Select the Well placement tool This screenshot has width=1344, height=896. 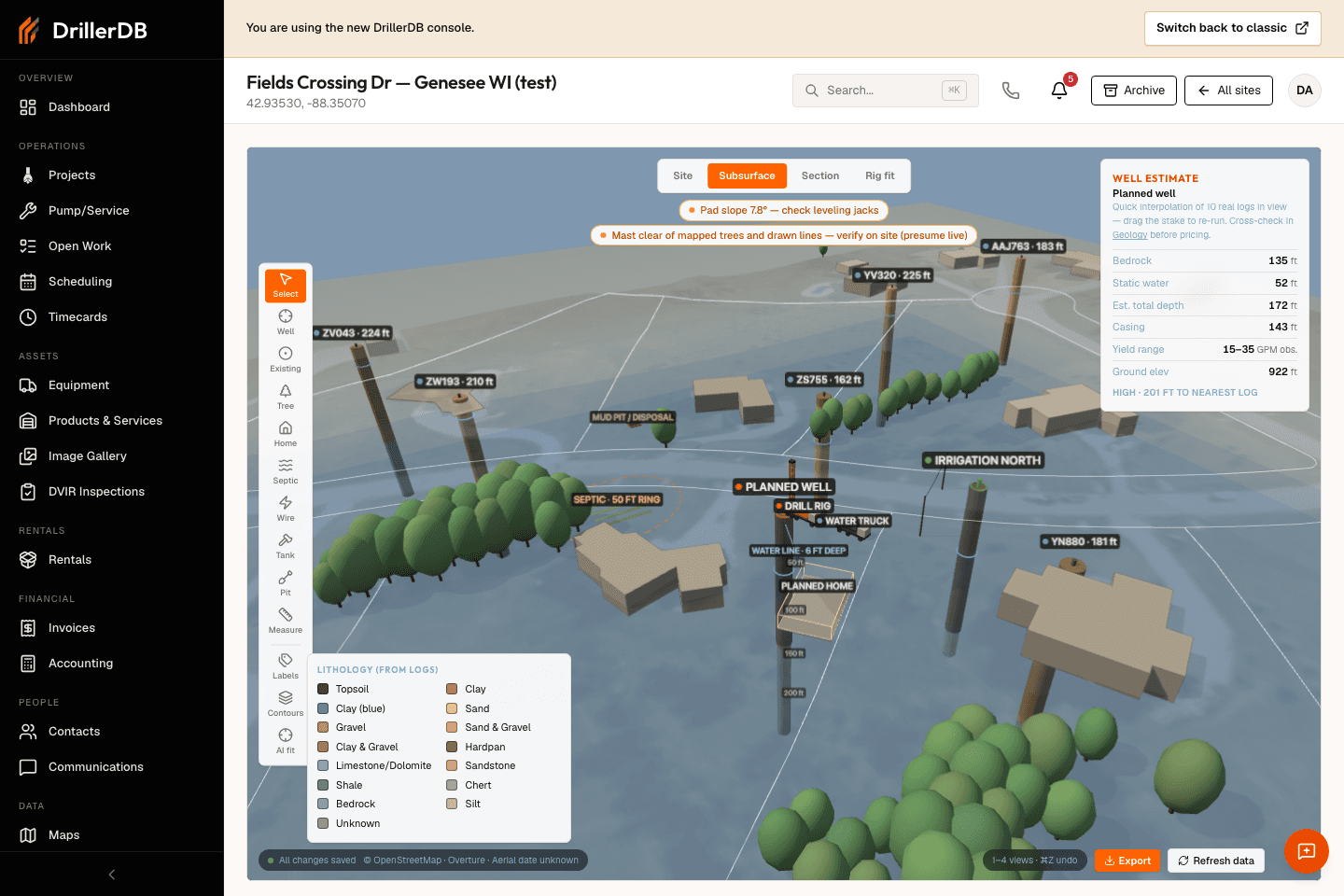(x=286, y=323)
